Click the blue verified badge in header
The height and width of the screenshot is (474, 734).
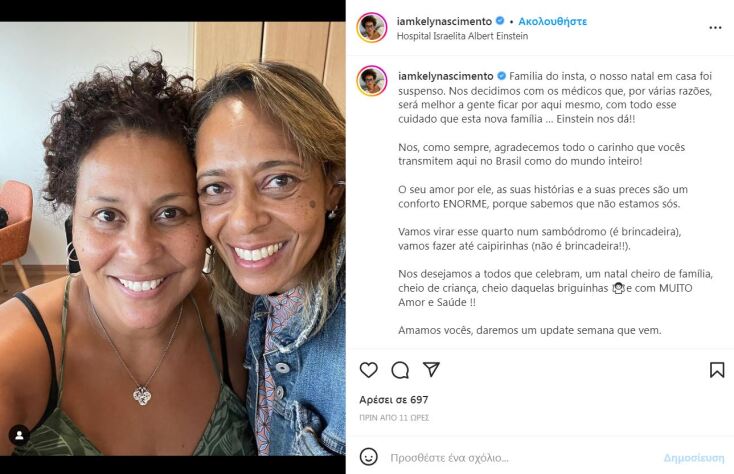pyautogui.click(x=500, y=21)
